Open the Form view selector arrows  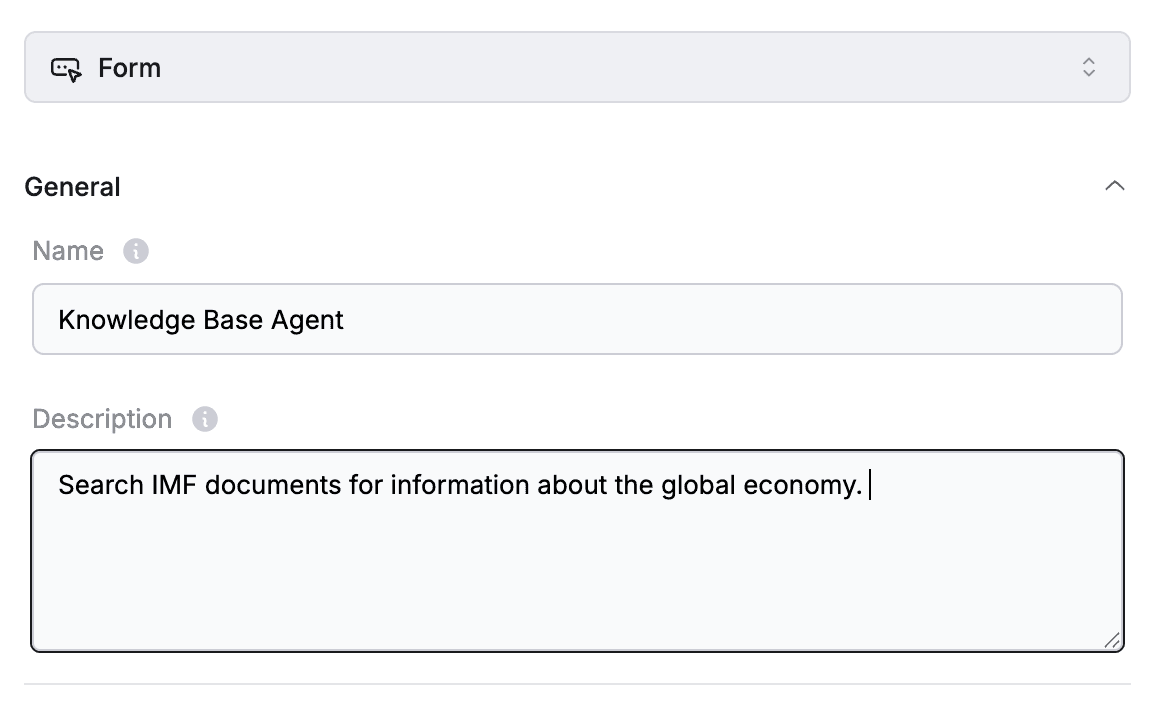pos(1089,68)
